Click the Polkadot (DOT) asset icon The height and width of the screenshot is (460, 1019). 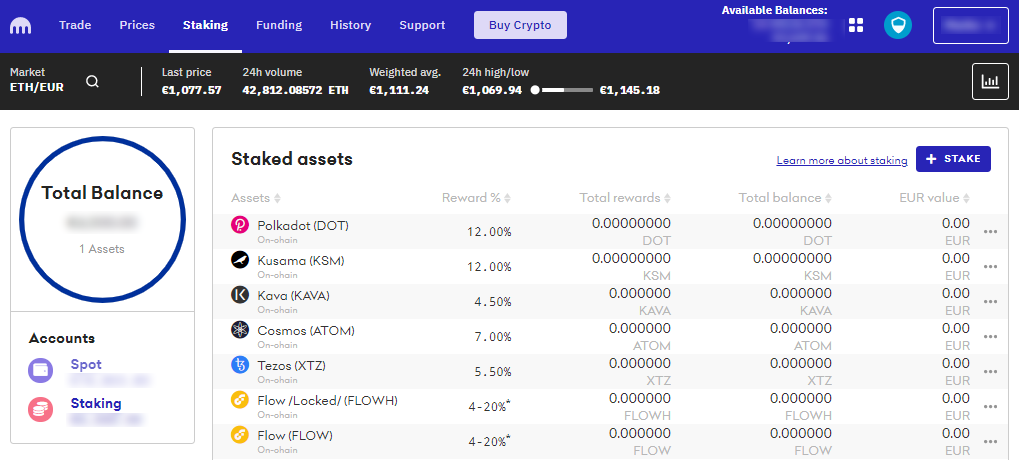[240, 226]
